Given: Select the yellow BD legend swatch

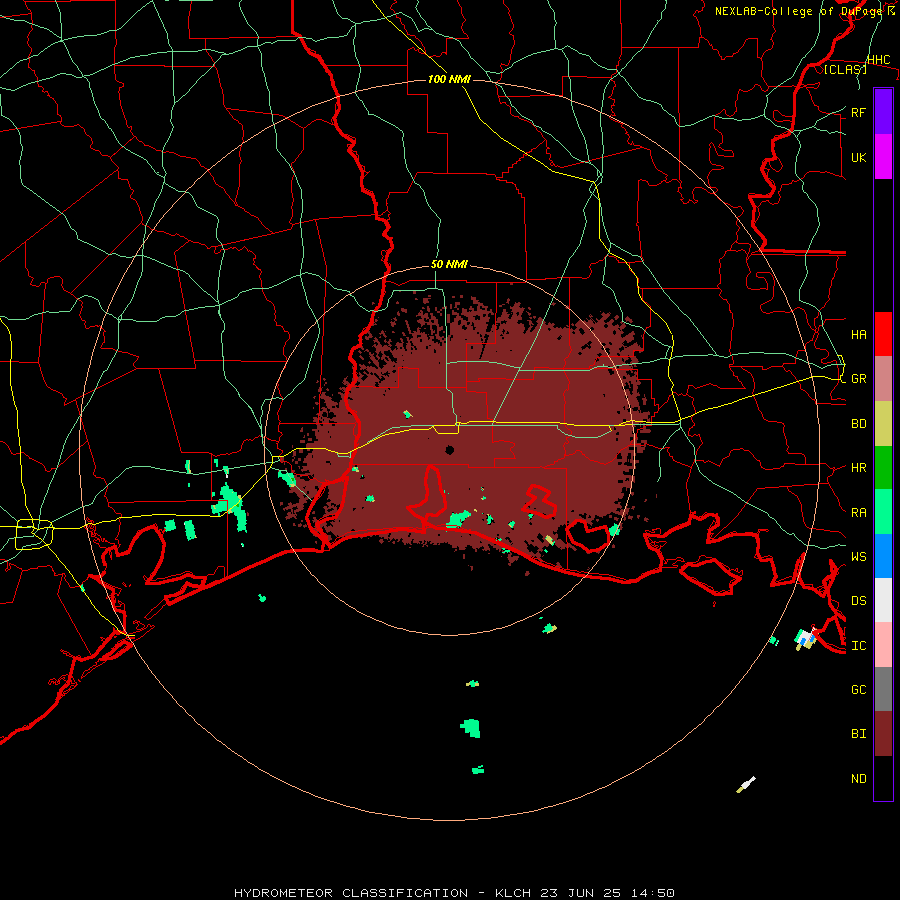Looking at the screenshot, I should click(x=883, y=423).
